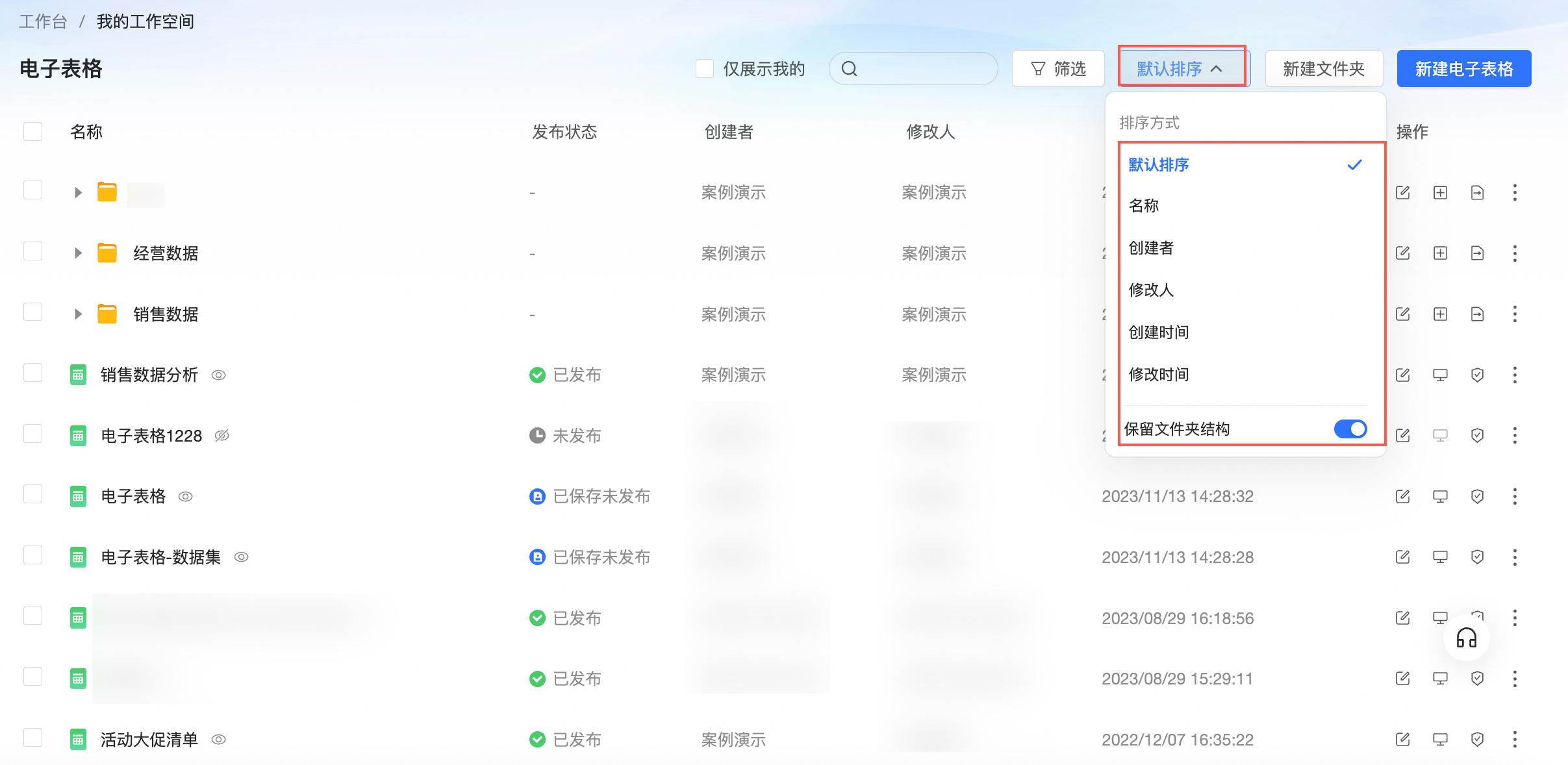
Task: Toggle off 保留文件夹结构 switch
Action: (1350, 429)
